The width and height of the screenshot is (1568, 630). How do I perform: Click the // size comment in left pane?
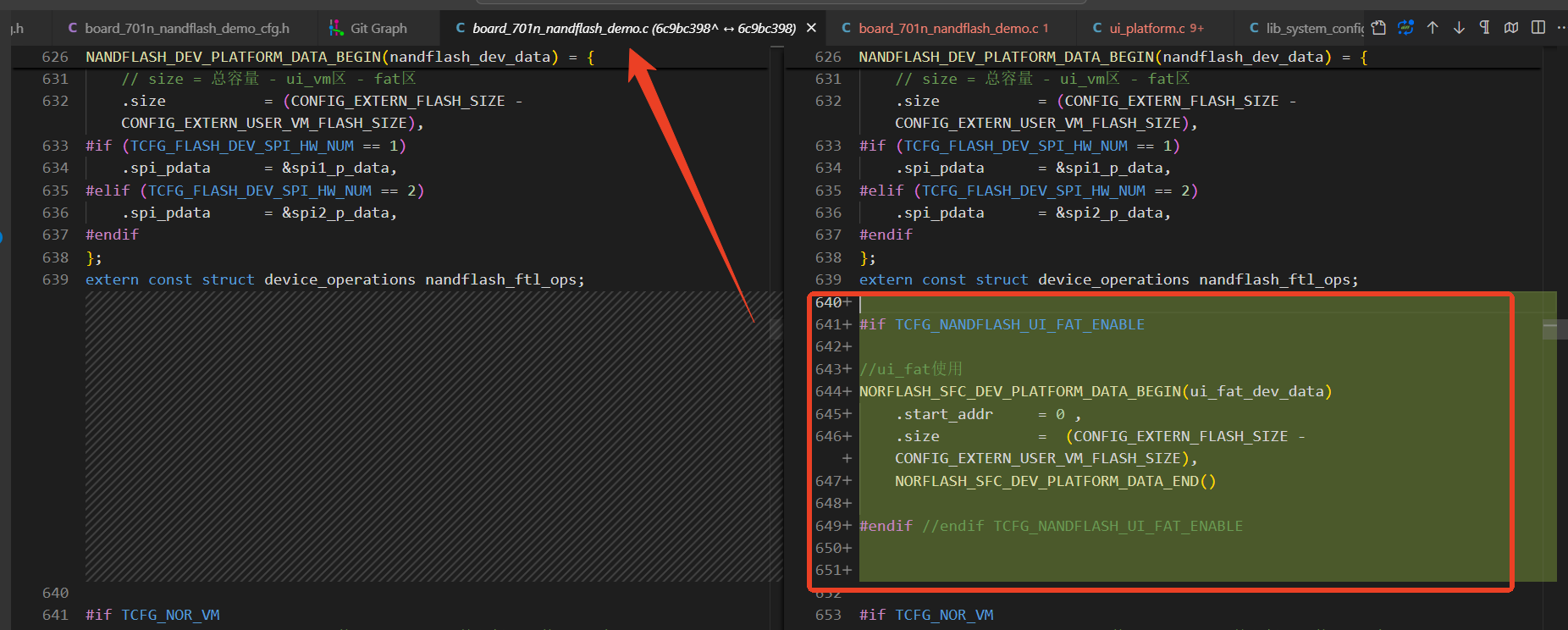coord(268,79)
